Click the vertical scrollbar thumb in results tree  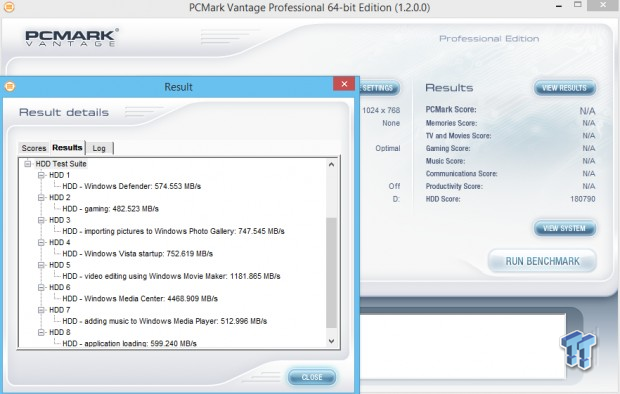tap(331, 273)
